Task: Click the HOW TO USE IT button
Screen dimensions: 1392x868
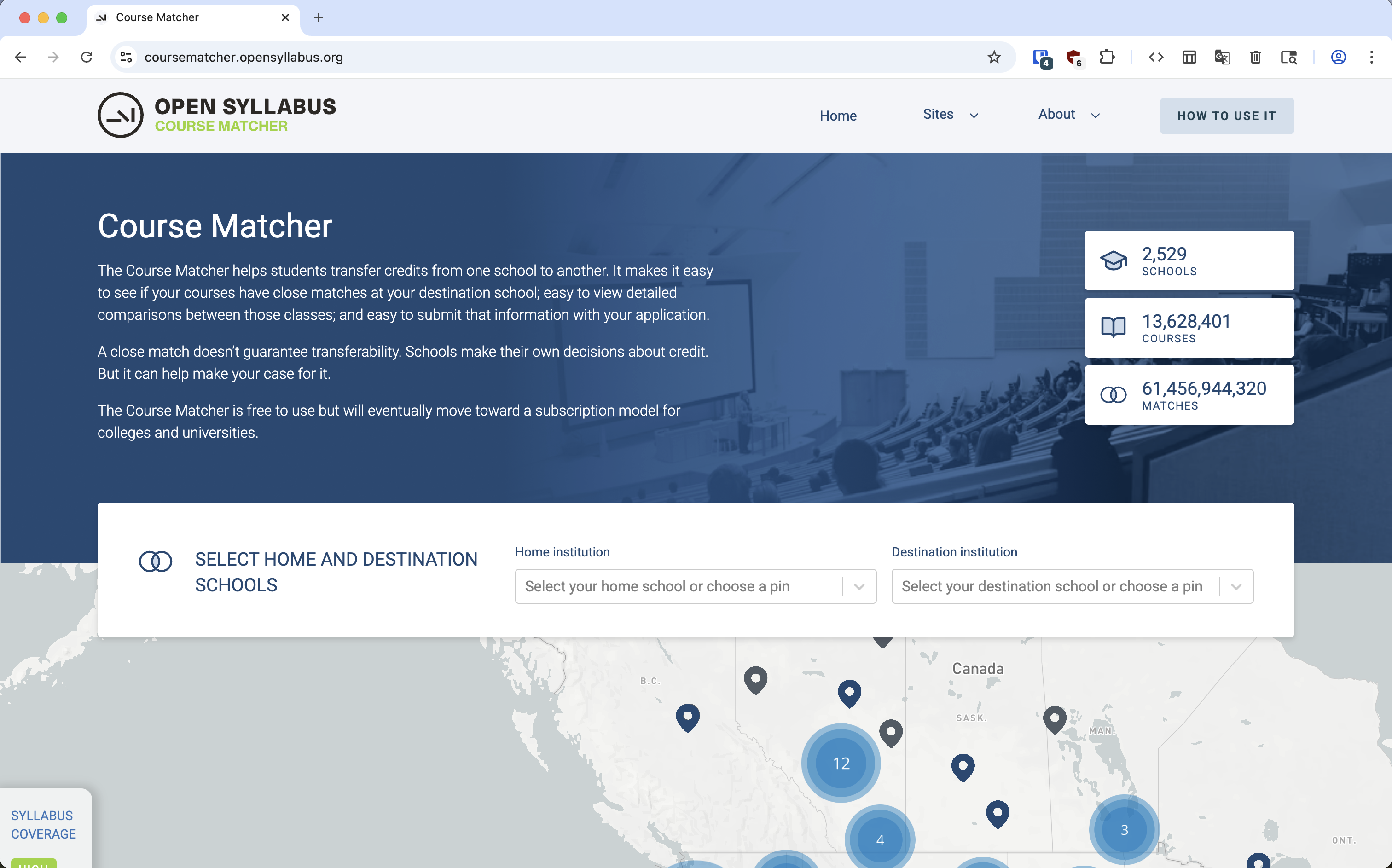Action: point(1227,116)
